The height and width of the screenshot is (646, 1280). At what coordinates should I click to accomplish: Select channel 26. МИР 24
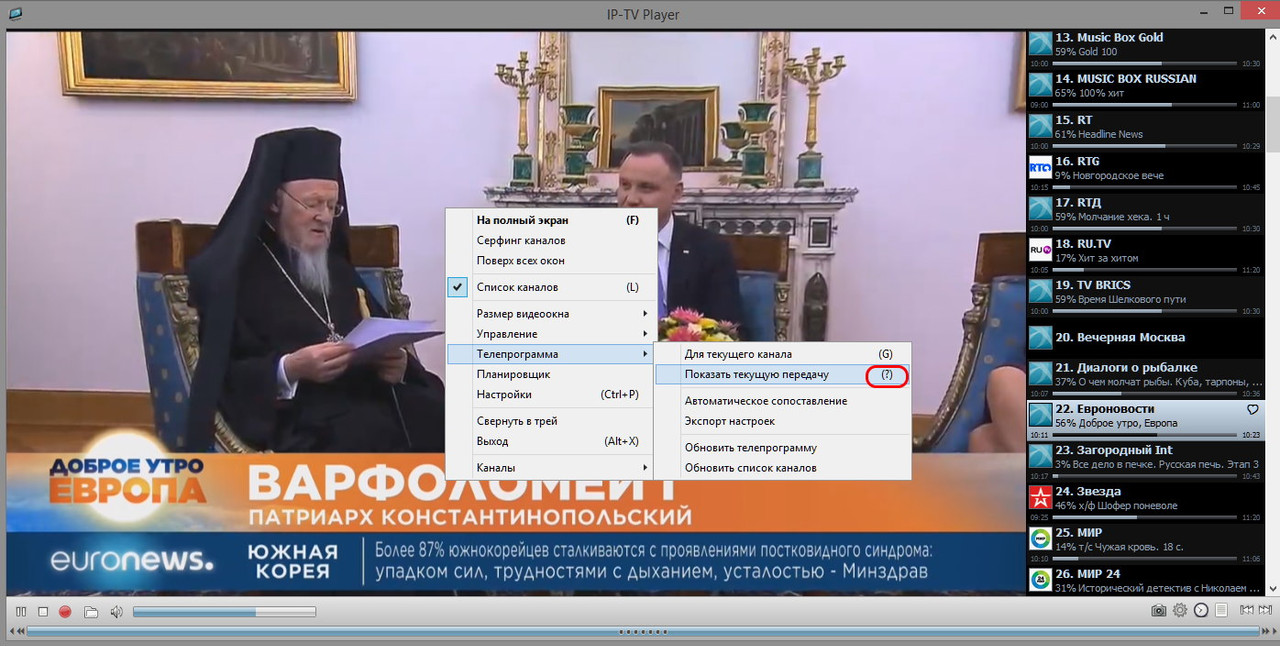click(1146, 580)
